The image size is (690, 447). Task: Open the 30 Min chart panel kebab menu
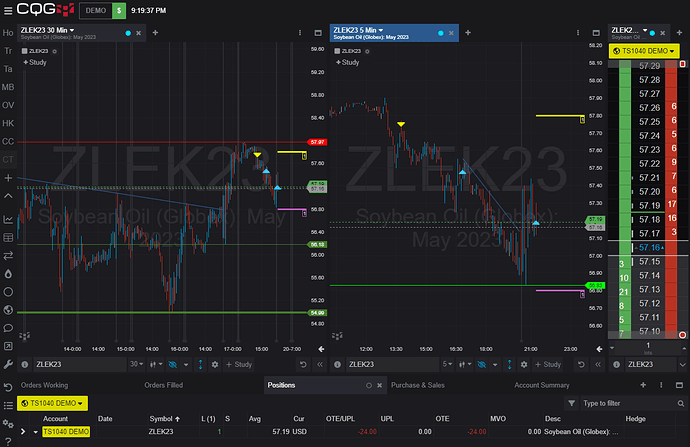300,33
